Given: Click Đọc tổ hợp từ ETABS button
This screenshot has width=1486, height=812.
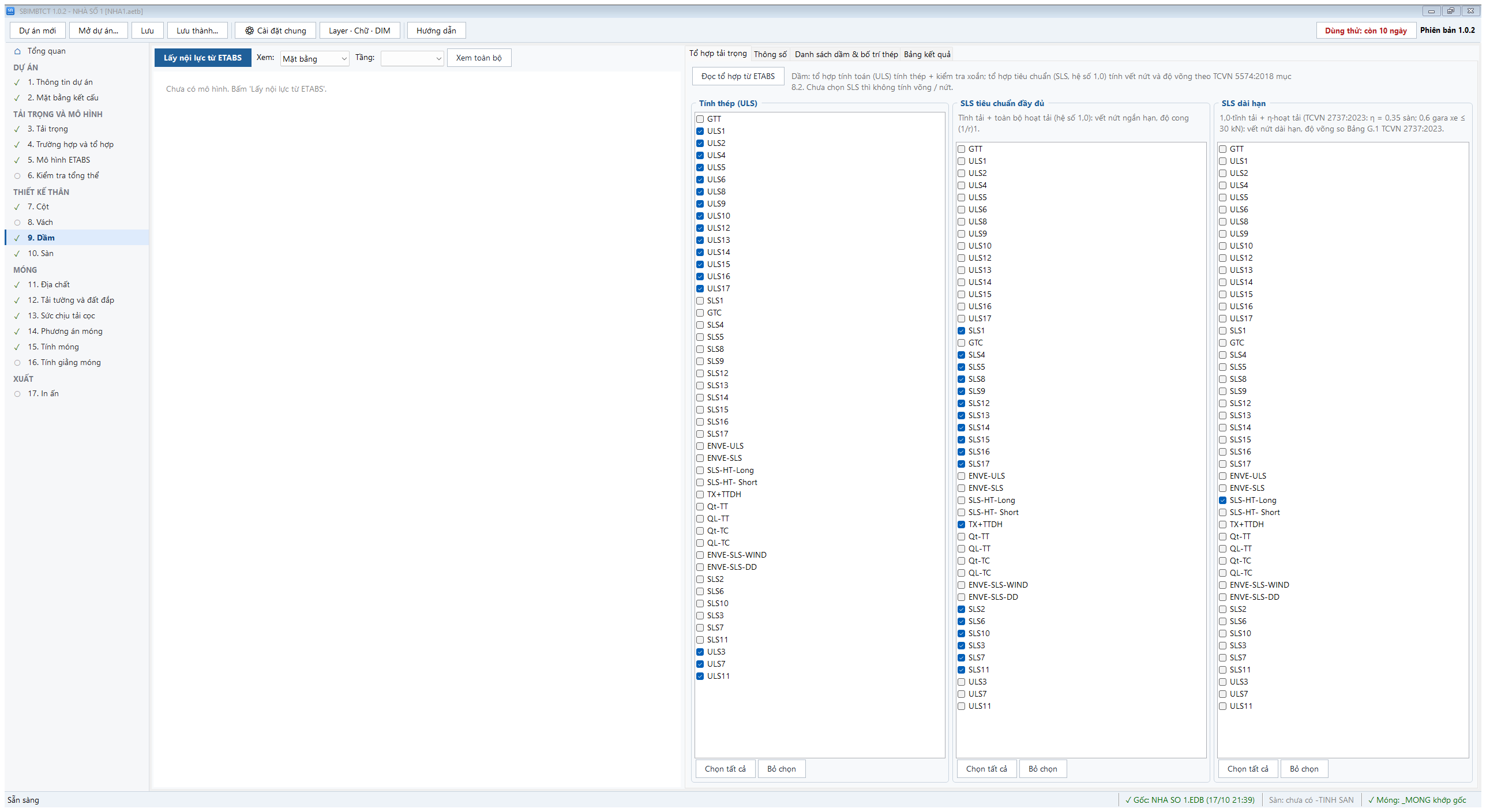Looking at the screenshot, I should pyautogui.click(x=738, y=76).
